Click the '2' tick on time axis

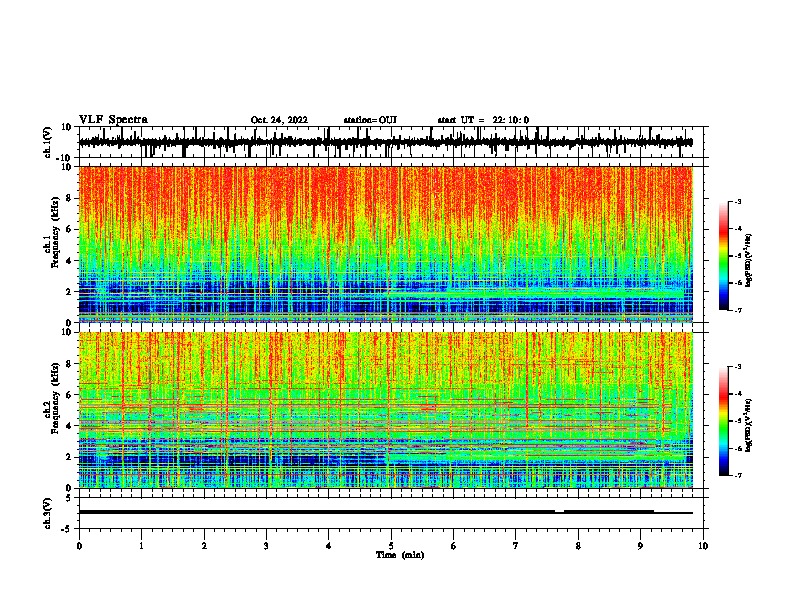(x=204, y=546)
